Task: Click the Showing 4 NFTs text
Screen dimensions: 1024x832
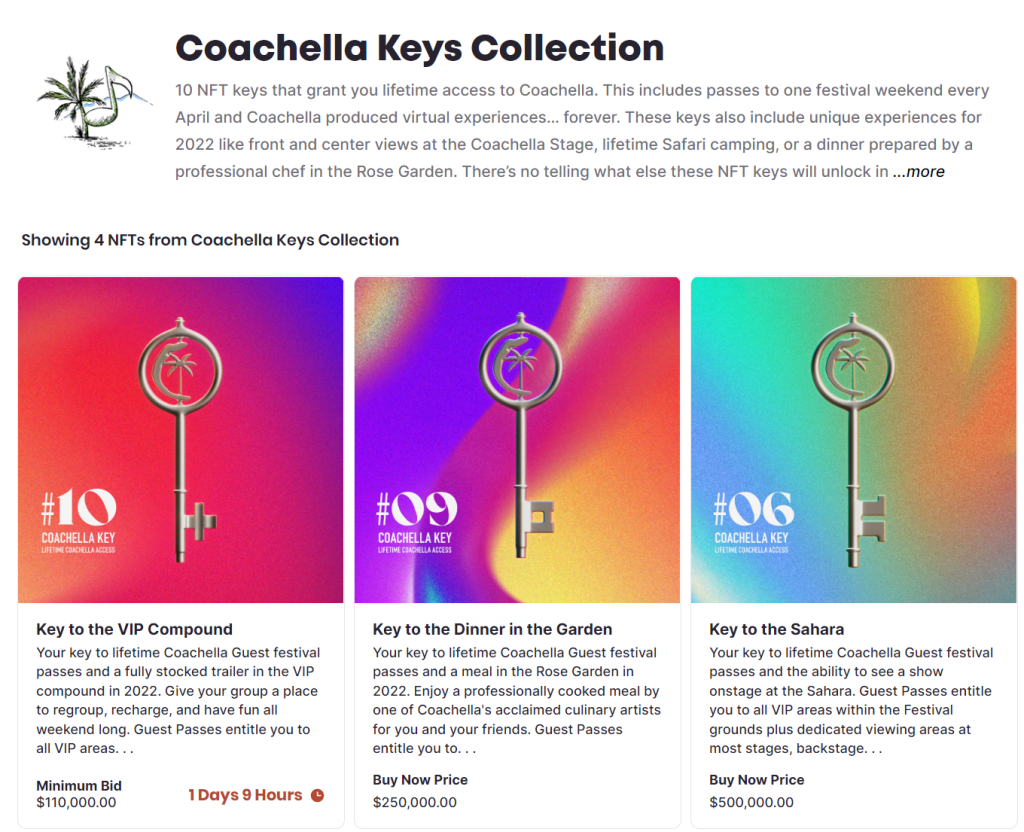Action: click(210, 240)
